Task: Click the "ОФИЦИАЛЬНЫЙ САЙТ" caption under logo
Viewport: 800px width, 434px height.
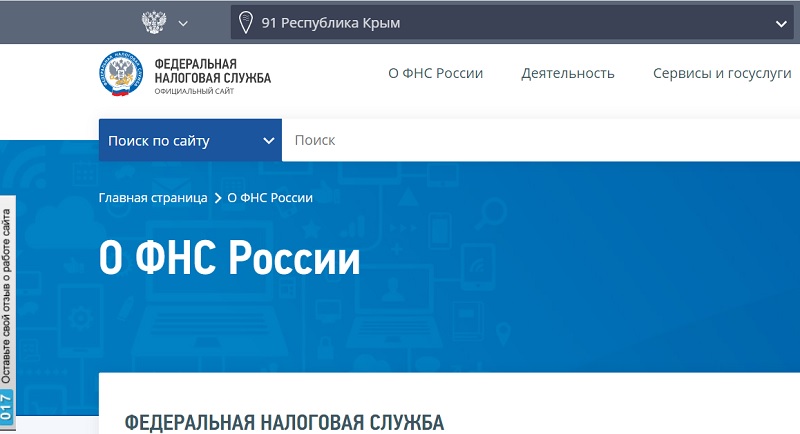Action: coord(194,91)
